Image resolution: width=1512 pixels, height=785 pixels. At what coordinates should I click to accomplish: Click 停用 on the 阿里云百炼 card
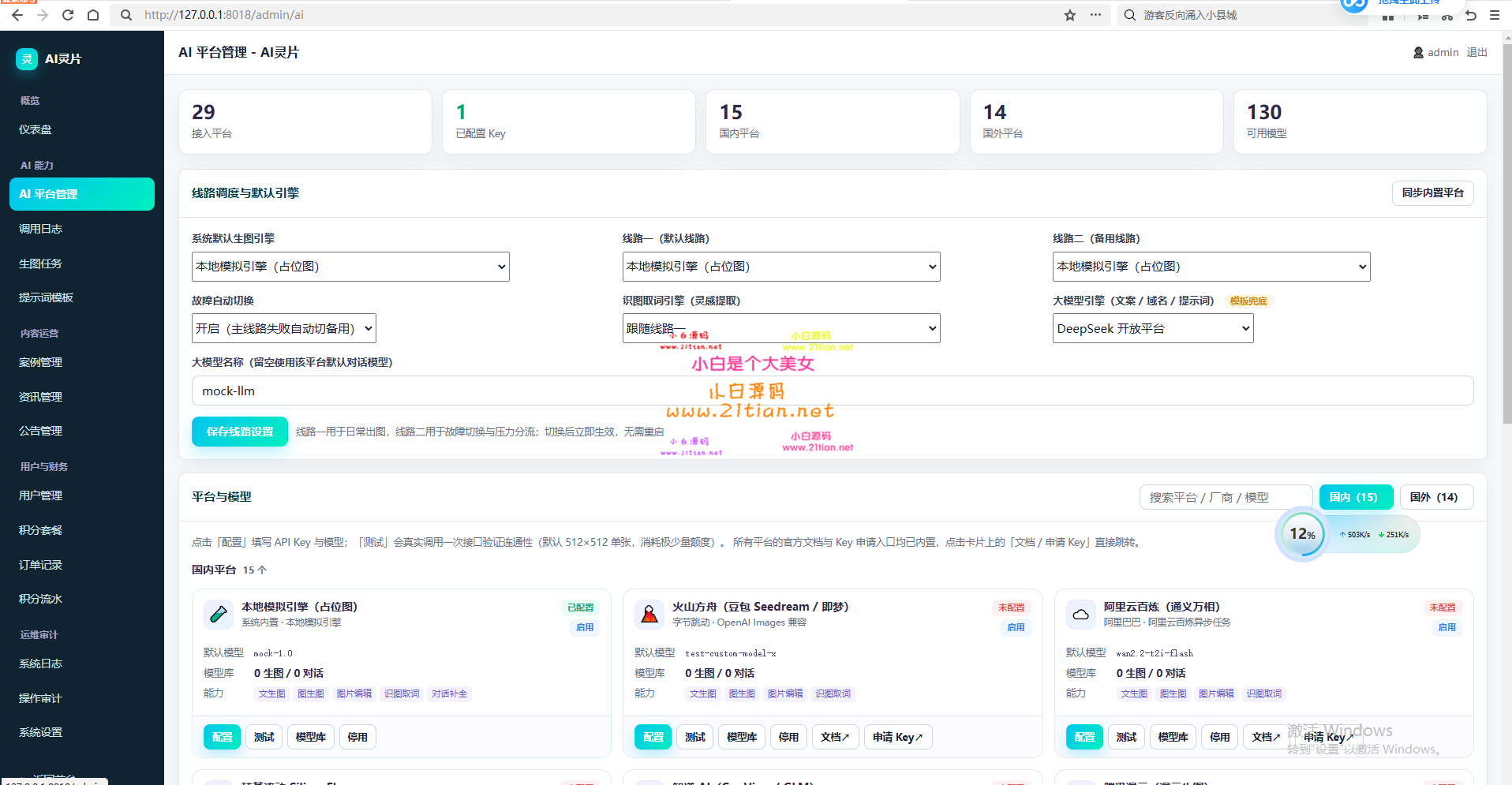point(1220,737)
